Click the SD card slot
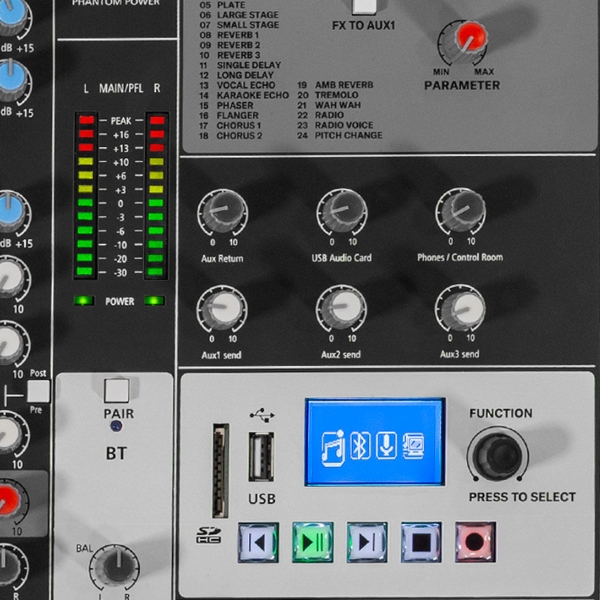600x600 pixels. tap(221, 471)
